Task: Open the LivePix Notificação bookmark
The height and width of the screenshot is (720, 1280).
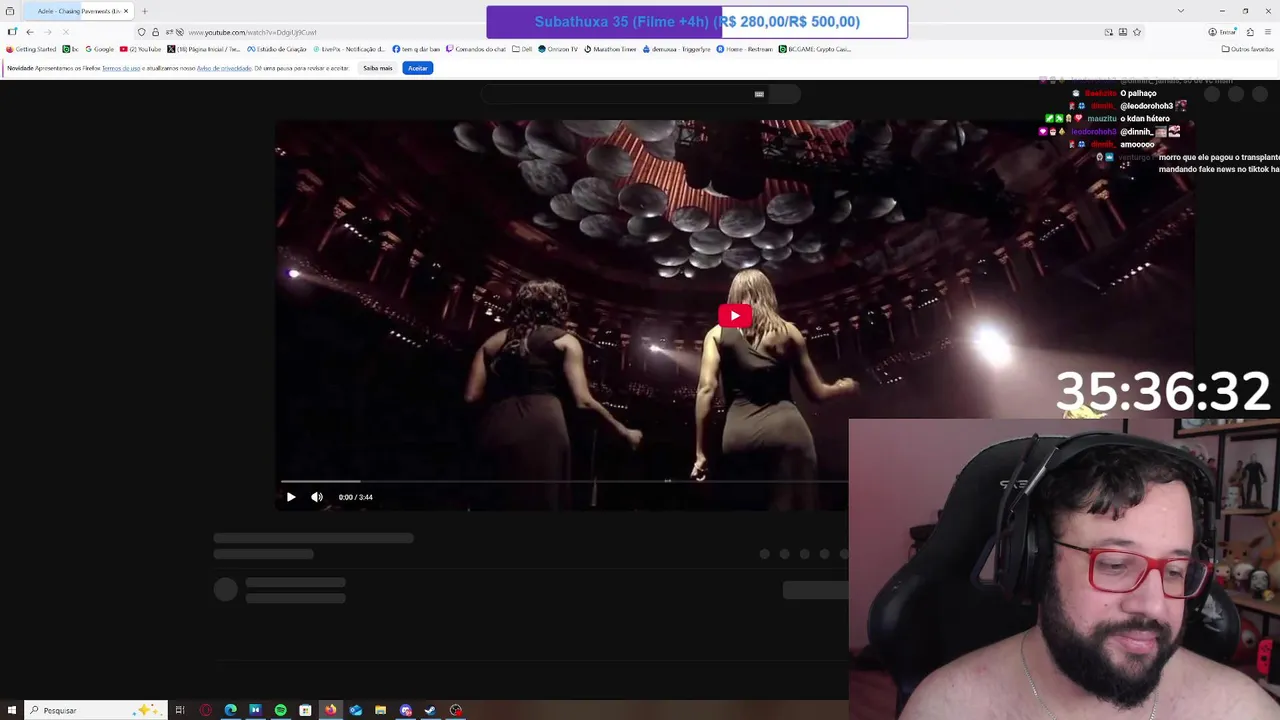Action: pyautogui.click(x=349, y=49)
